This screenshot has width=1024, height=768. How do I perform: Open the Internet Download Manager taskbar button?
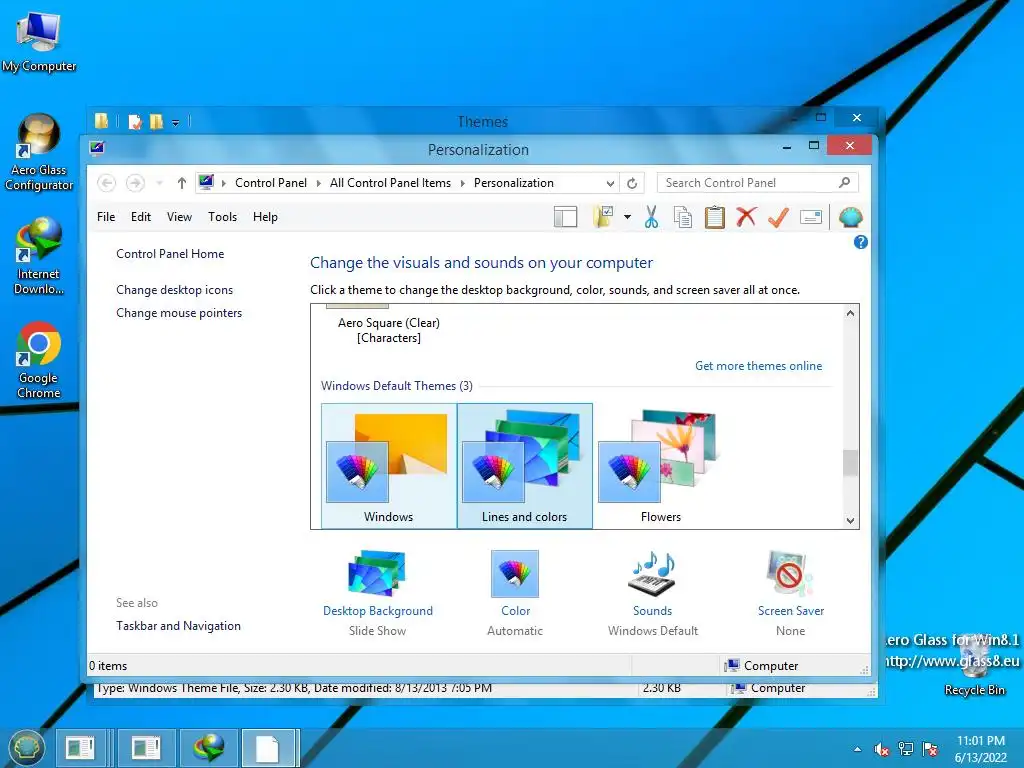point(208,747)
